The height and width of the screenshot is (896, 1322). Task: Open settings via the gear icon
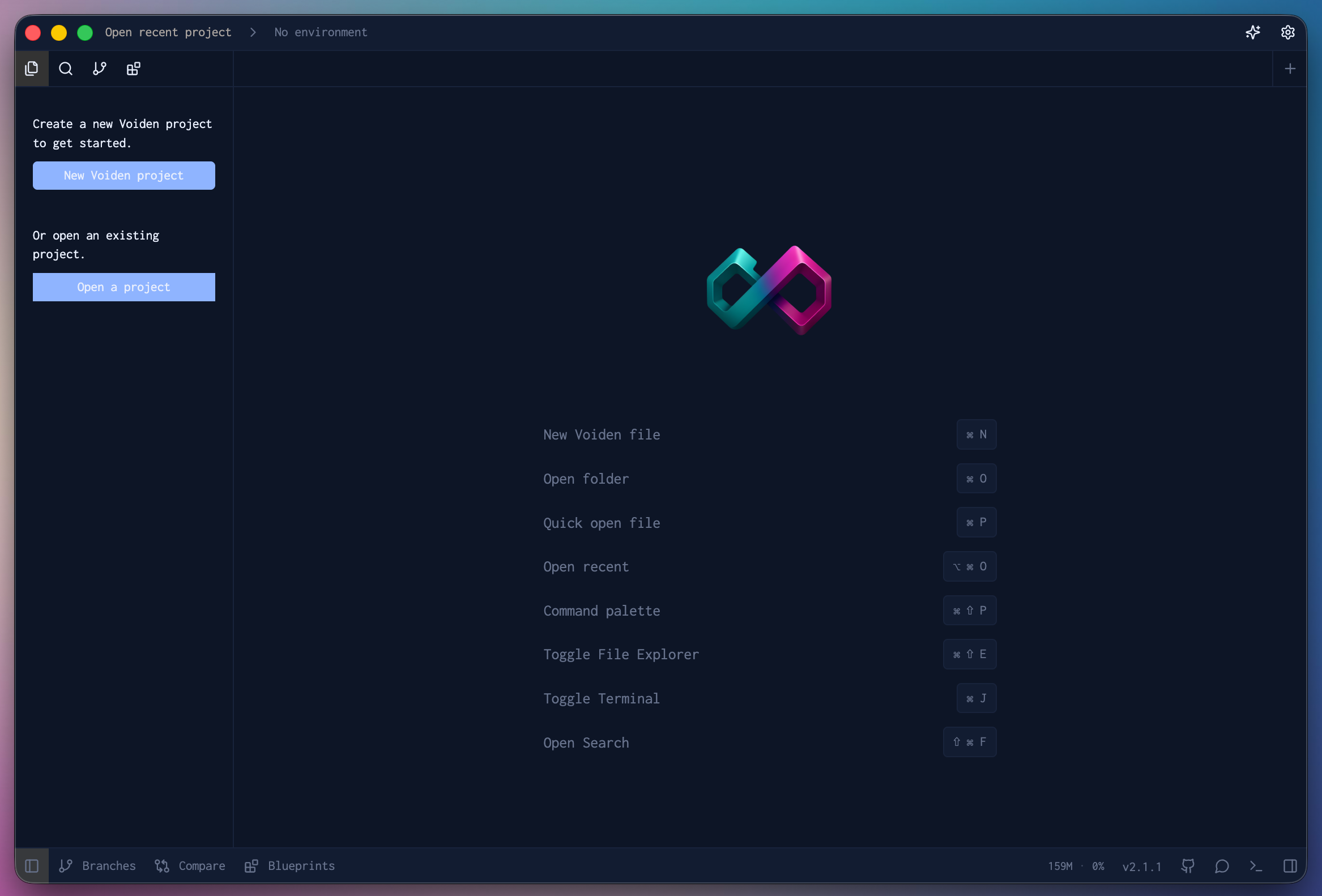pyautogui.click(x=1288, y=32)
